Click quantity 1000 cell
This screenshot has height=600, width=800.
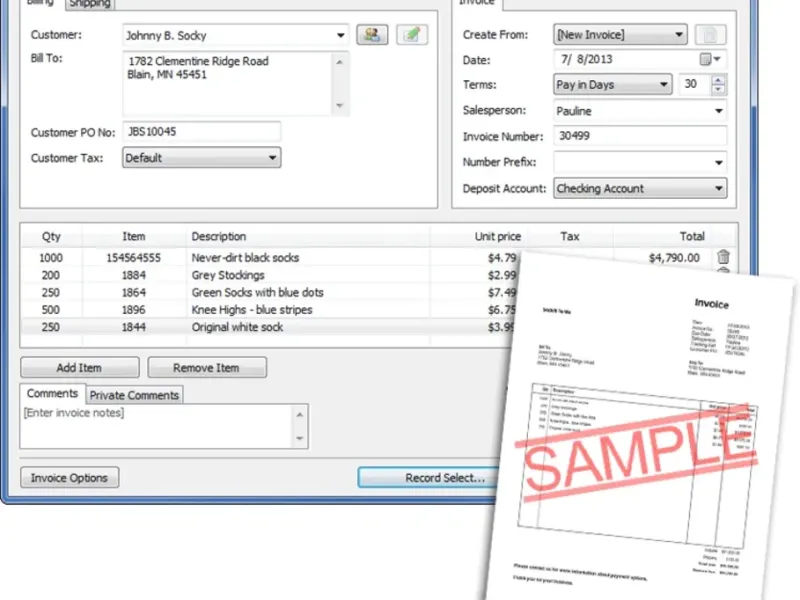point(51,258)
